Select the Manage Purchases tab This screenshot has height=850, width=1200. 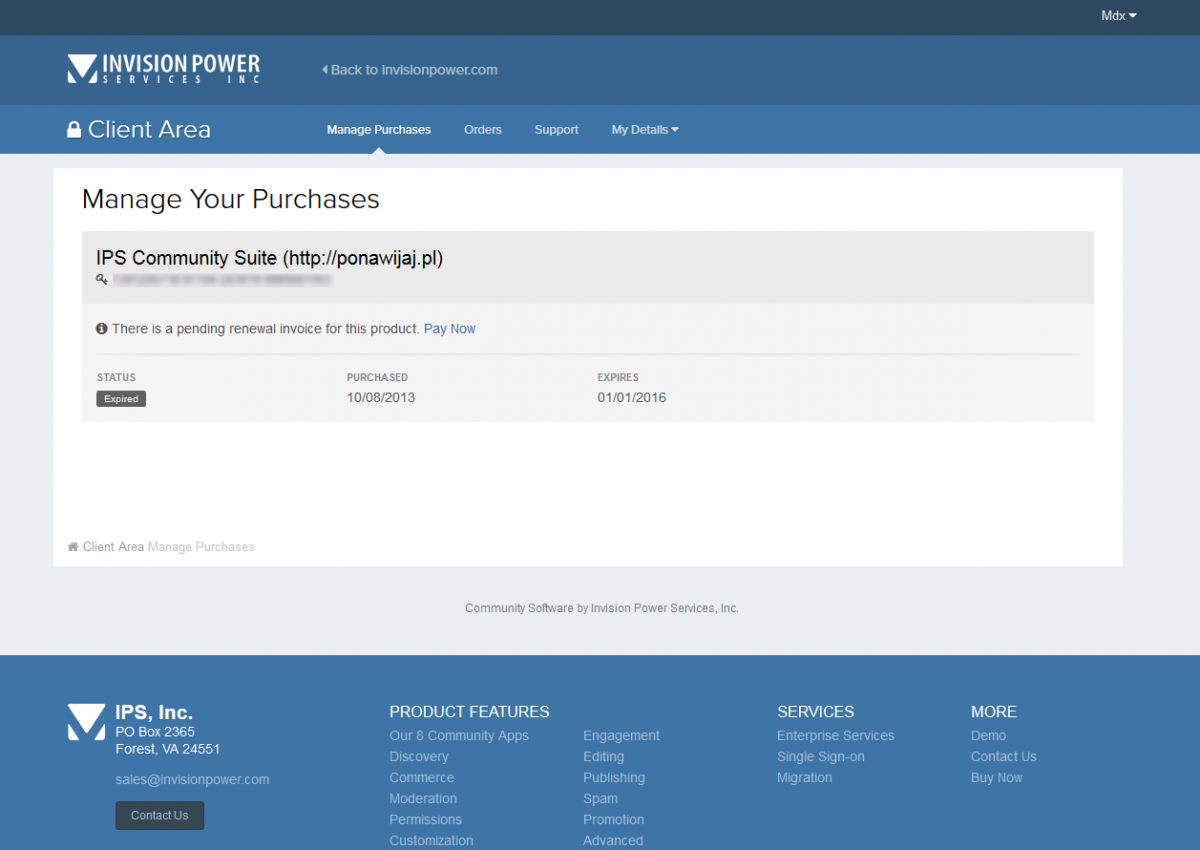[379, 130]
